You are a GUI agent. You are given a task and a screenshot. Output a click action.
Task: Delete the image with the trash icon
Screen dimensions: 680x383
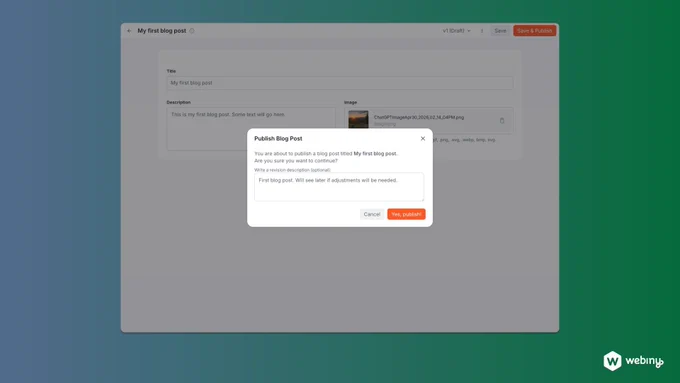click(502, 121)
